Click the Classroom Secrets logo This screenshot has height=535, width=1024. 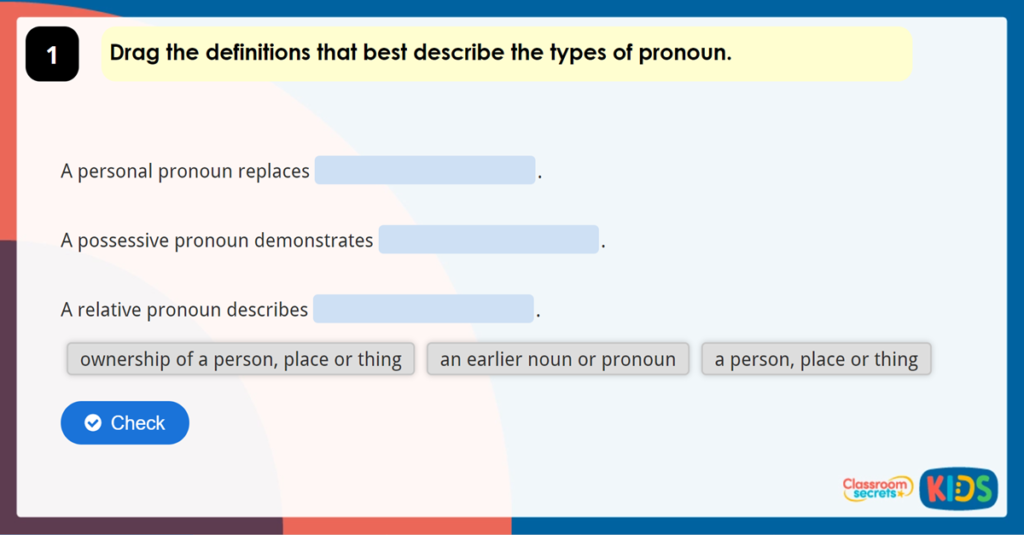pos(876,488)
